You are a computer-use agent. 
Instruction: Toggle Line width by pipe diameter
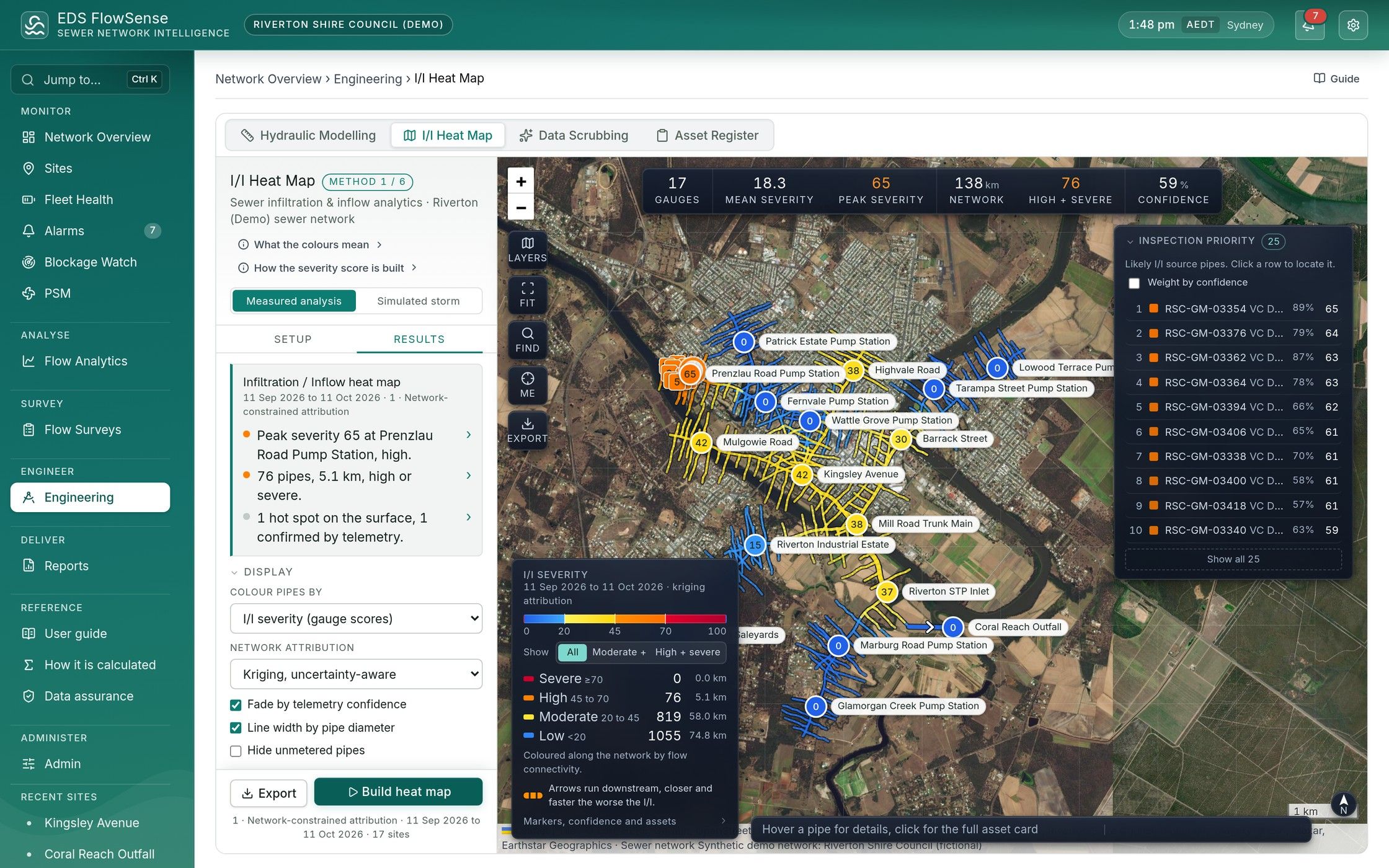pyautogui.click(x=236, y=728)
